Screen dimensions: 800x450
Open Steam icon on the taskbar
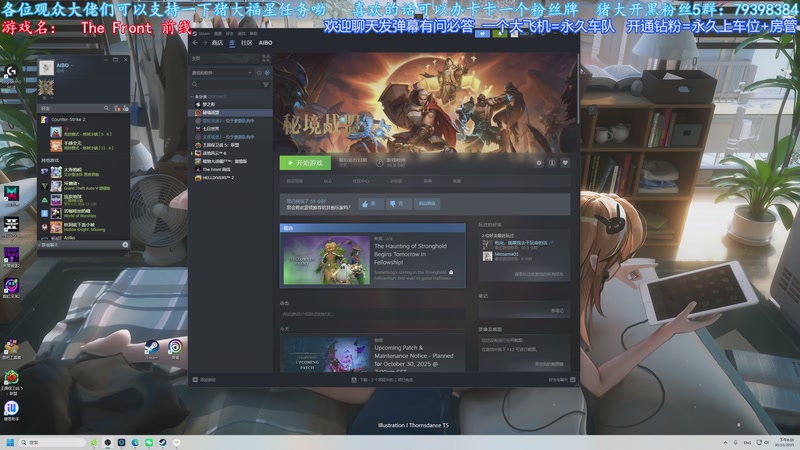click(163, 442)
